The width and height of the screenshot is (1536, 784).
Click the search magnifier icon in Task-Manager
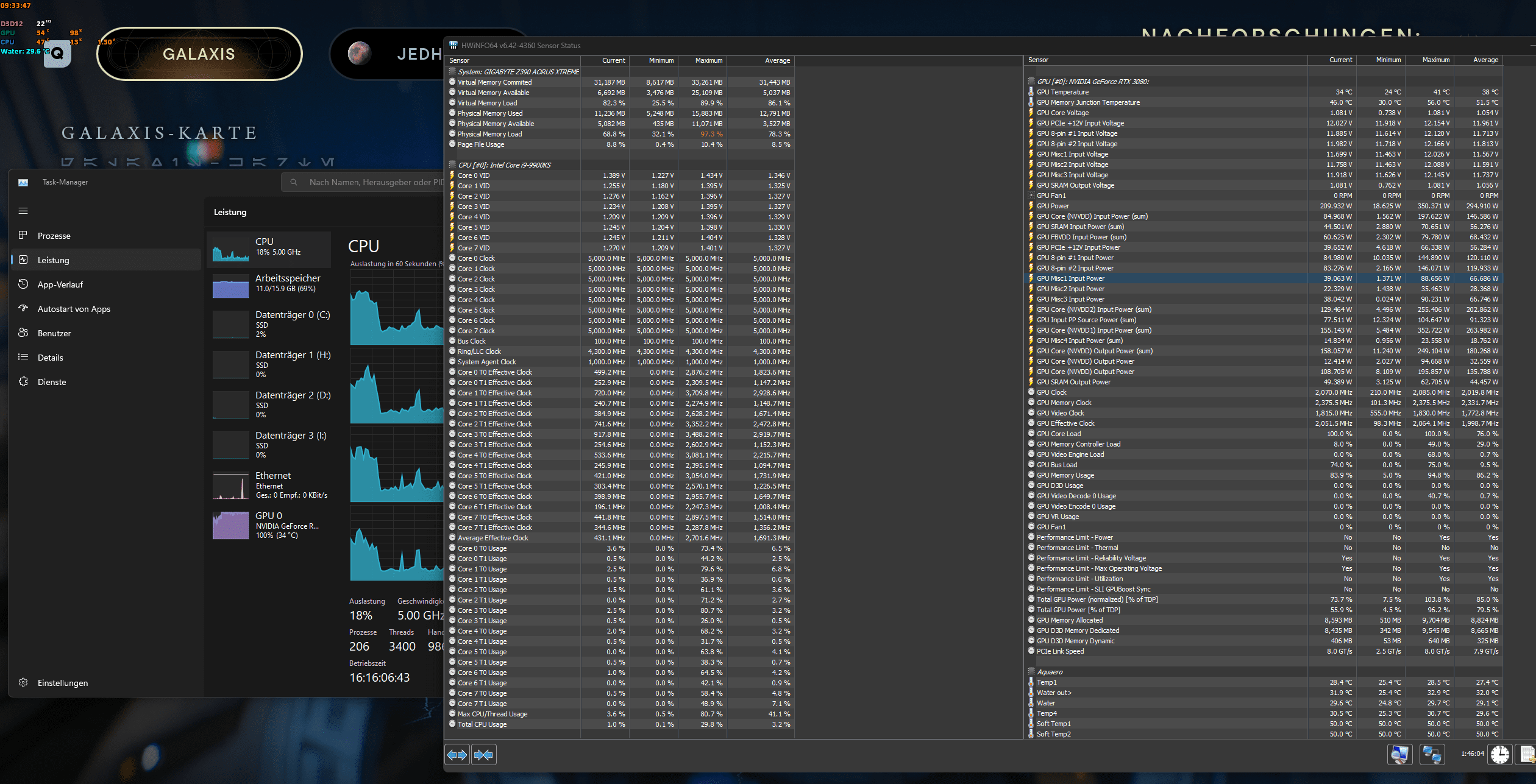click(x=294, y=182)
